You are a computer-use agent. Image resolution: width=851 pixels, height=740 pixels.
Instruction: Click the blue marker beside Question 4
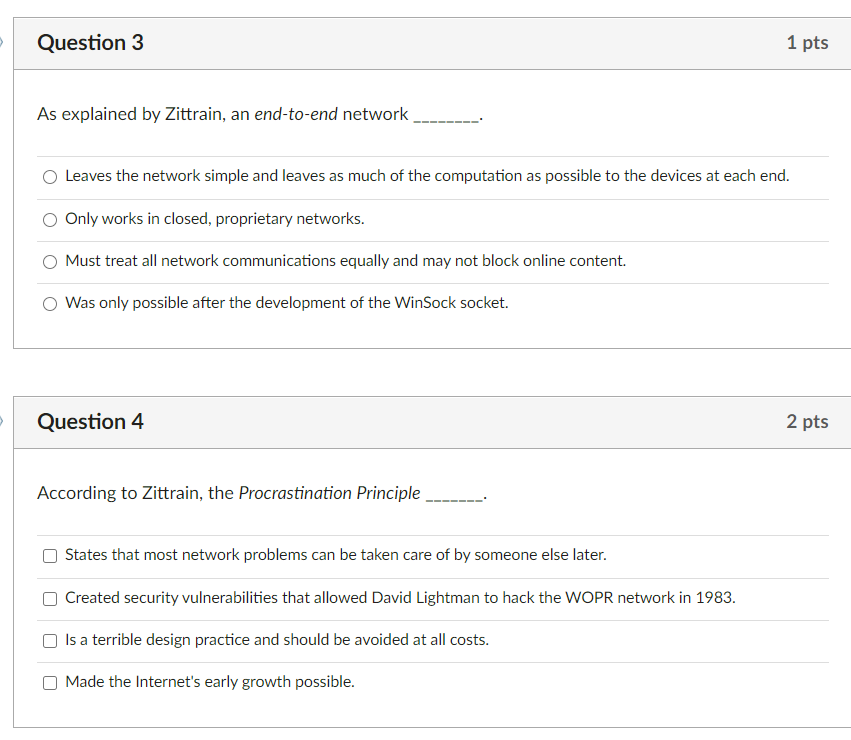pos(3,421)
